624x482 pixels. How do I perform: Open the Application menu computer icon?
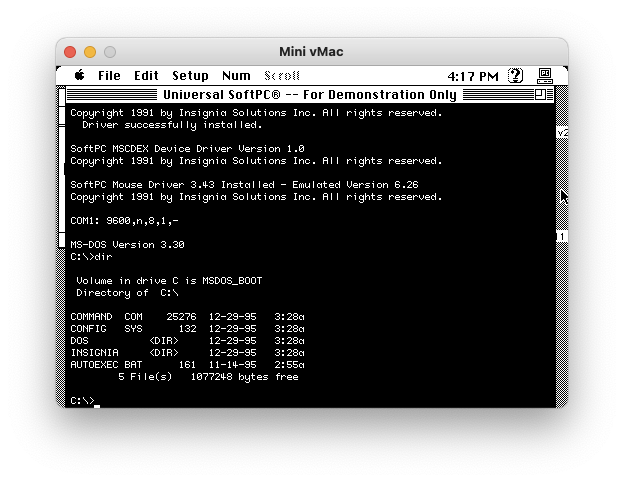(x=545, y=75)
